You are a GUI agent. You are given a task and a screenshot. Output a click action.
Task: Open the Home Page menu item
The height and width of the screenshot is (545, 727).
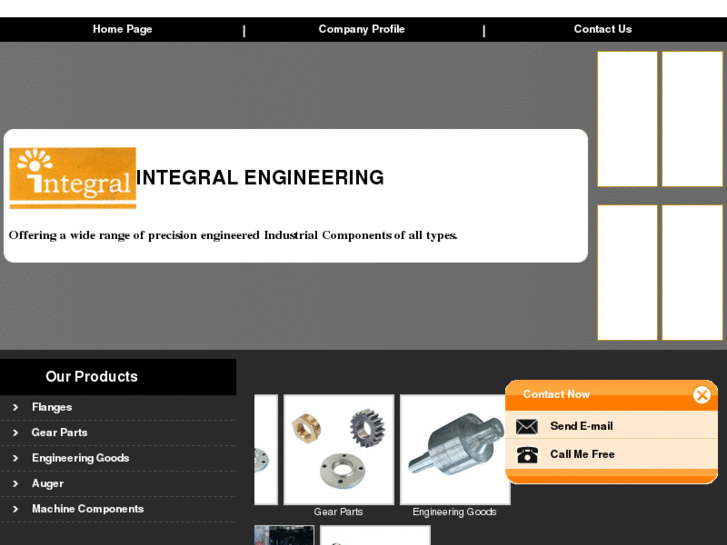point(122,29)
